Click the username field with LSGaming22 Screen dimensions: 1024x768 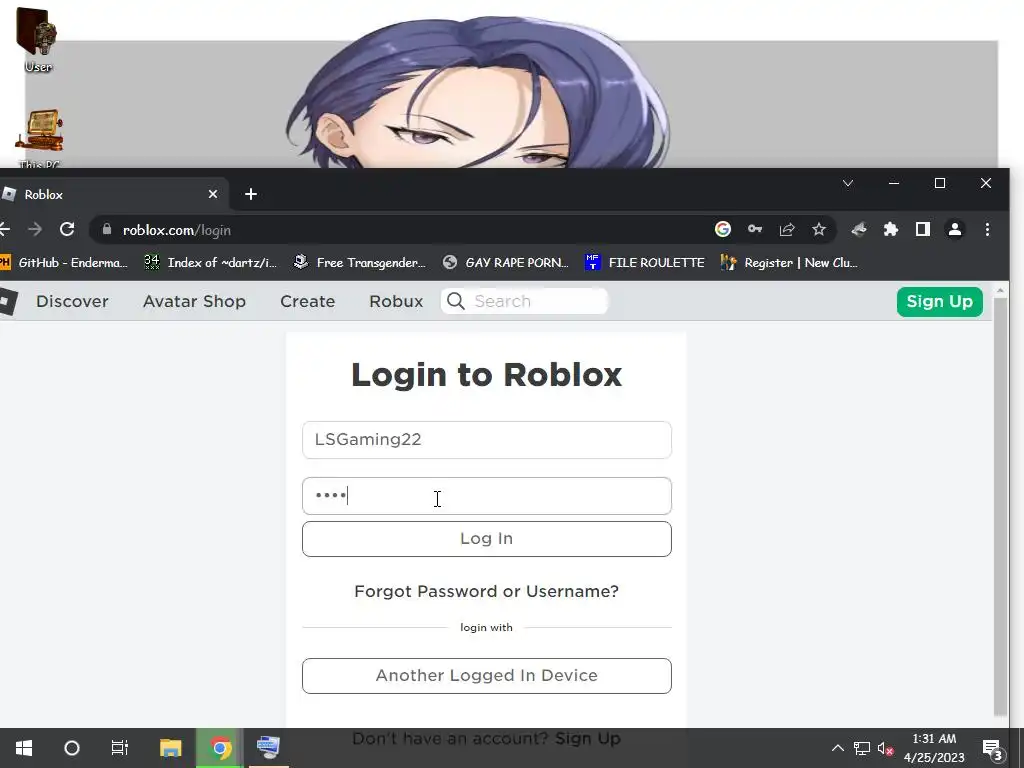tap(487, 440)
